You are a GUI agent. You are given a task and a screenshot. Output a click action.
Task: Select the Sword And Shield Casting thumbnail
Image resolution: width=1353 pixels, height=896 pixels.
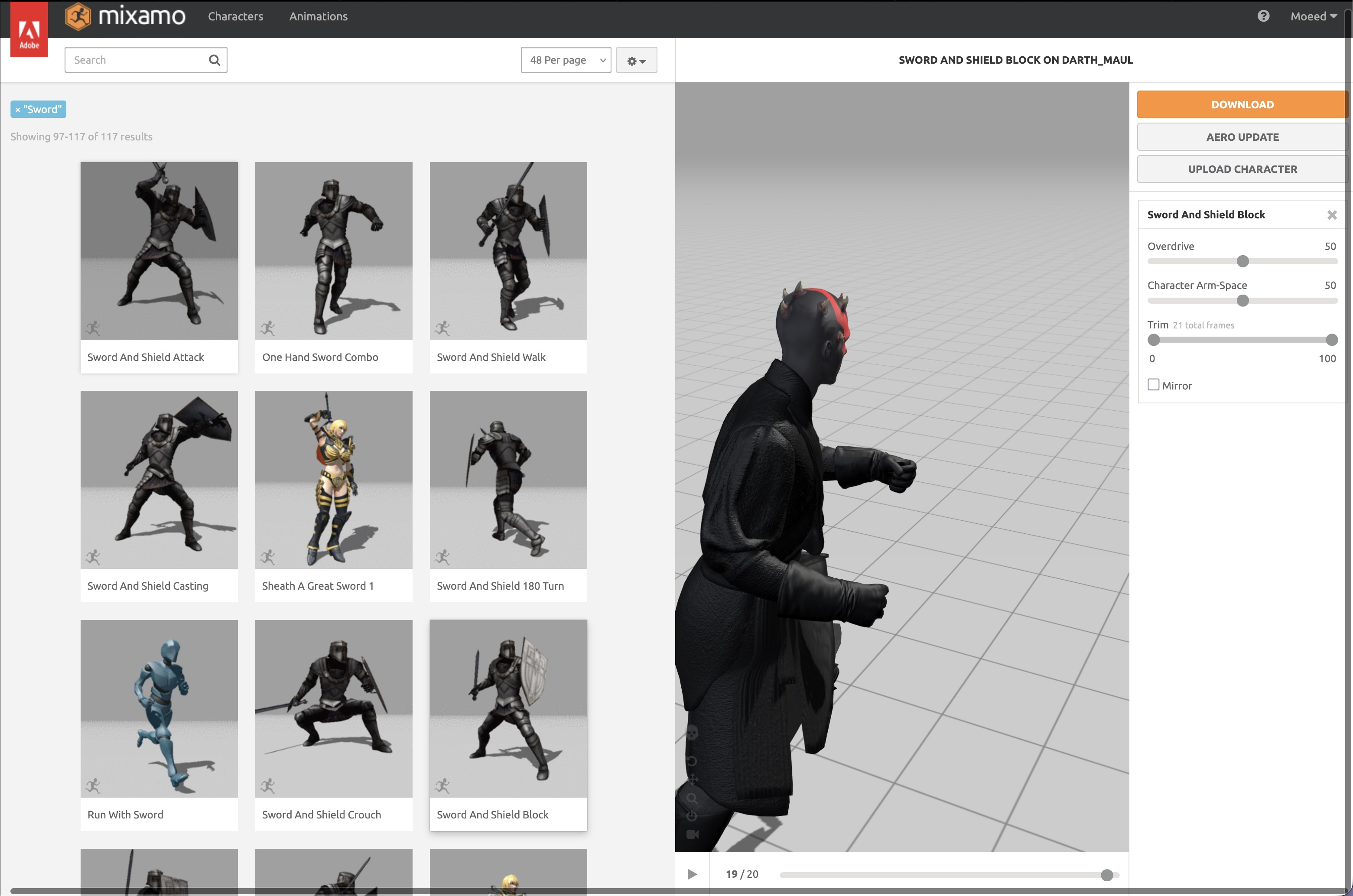click(x=159, y=480)
